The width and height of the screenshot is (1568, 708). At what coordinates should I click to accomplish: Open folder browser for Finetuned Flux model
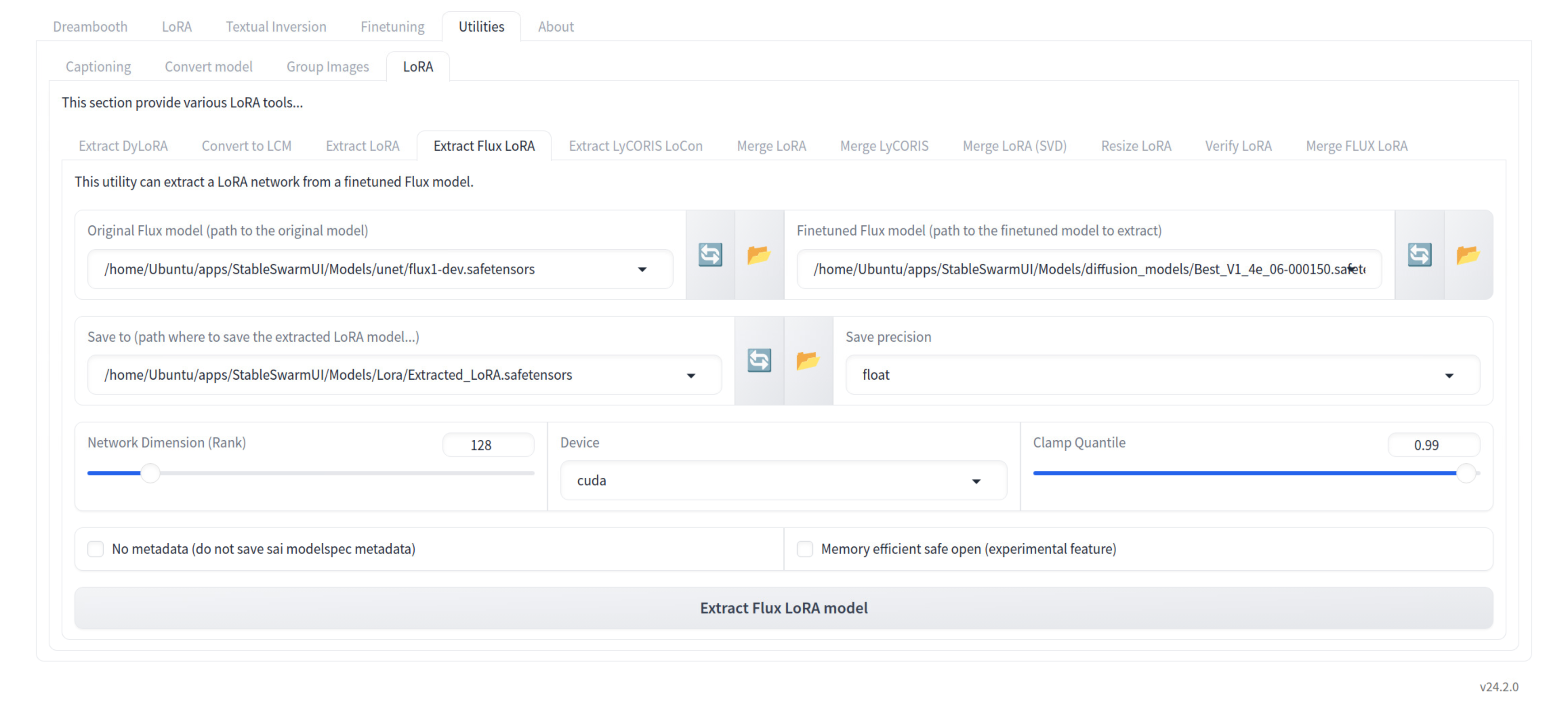click(x=1468, y=255)
